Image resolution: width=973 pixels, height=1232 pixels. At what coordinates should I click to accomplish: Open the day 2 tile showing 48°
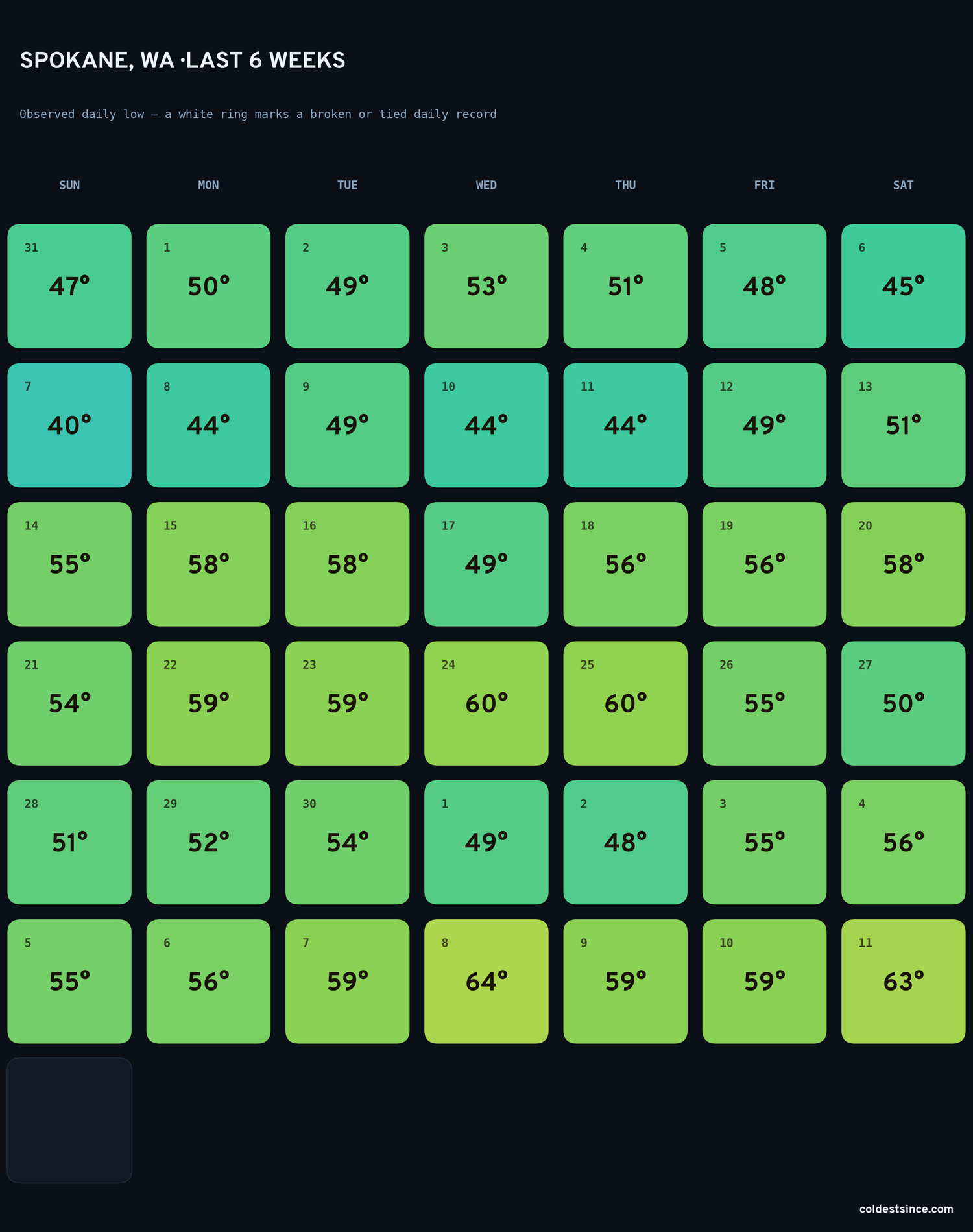(x=625, y=842)
